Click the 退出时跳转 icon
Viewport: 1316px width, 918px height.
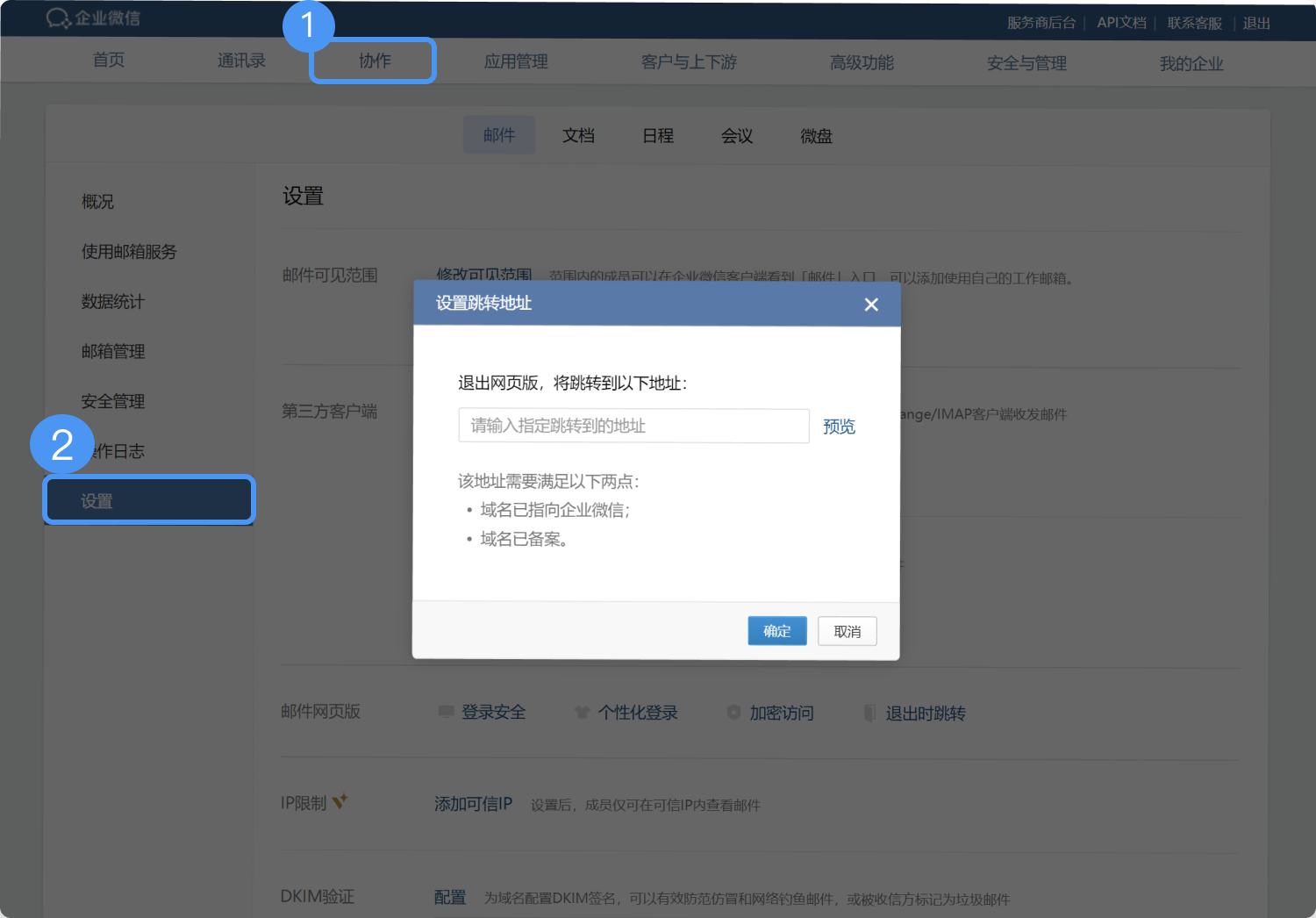869,713
